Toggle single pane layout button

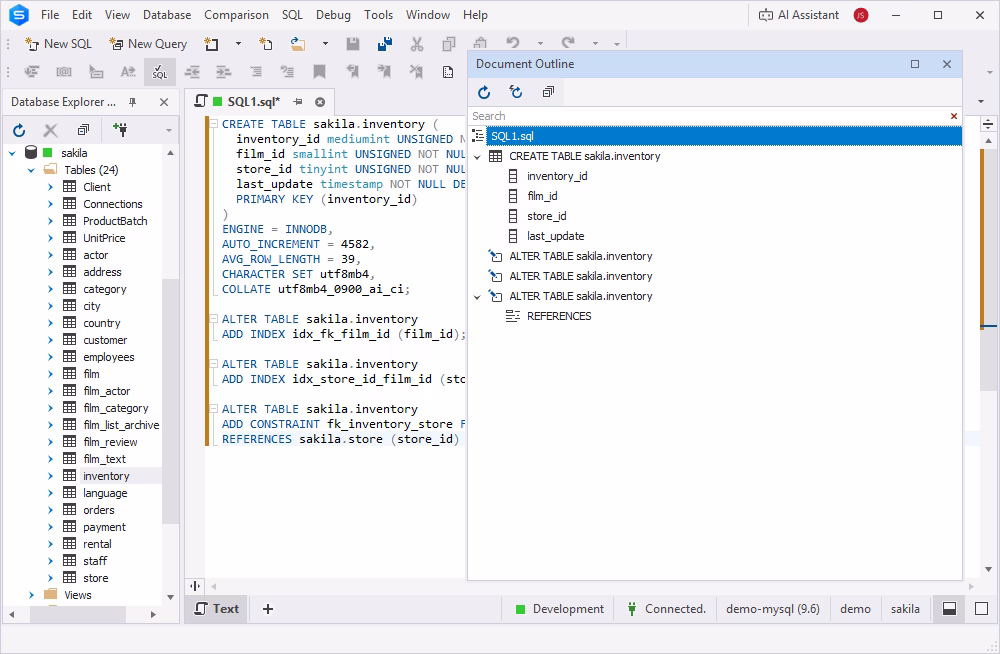point(982,609)
